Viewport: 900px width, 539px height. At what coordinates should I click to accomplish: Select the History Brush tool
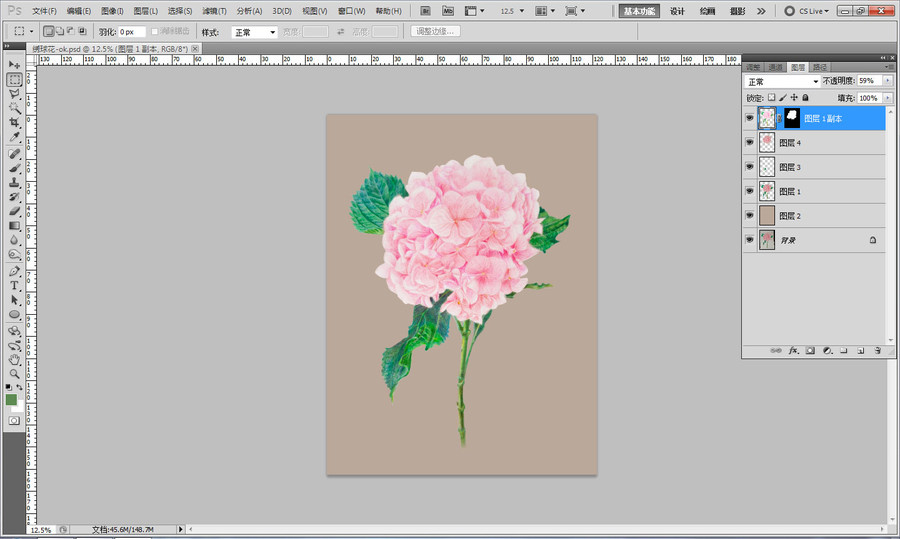14,196
